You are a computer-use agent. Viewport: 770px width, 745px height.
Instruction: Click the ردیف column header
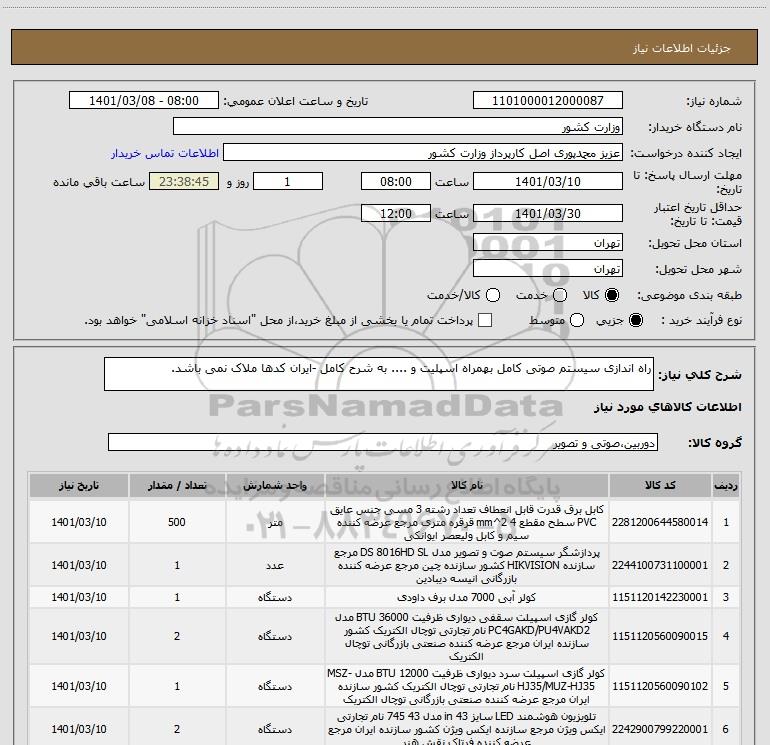click(726, 485)
